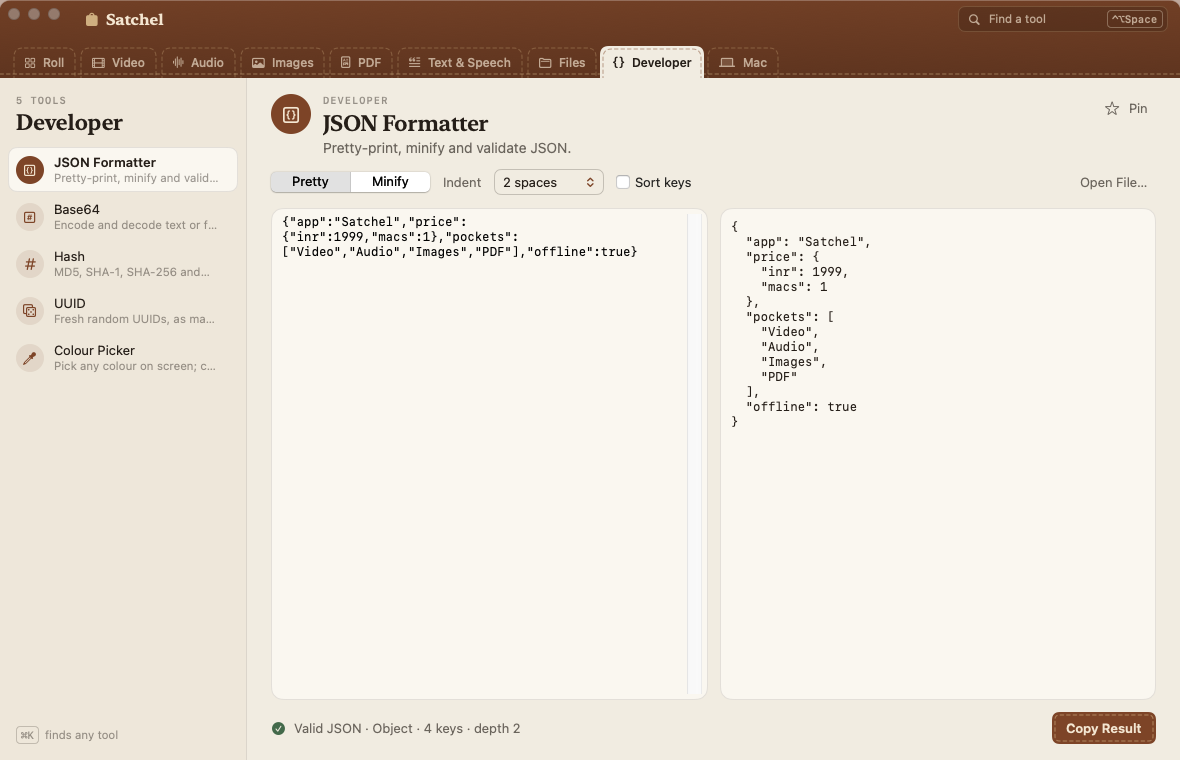
Task: Select JSON Formatter in the sidebar
Action: [x=123, y=170]
